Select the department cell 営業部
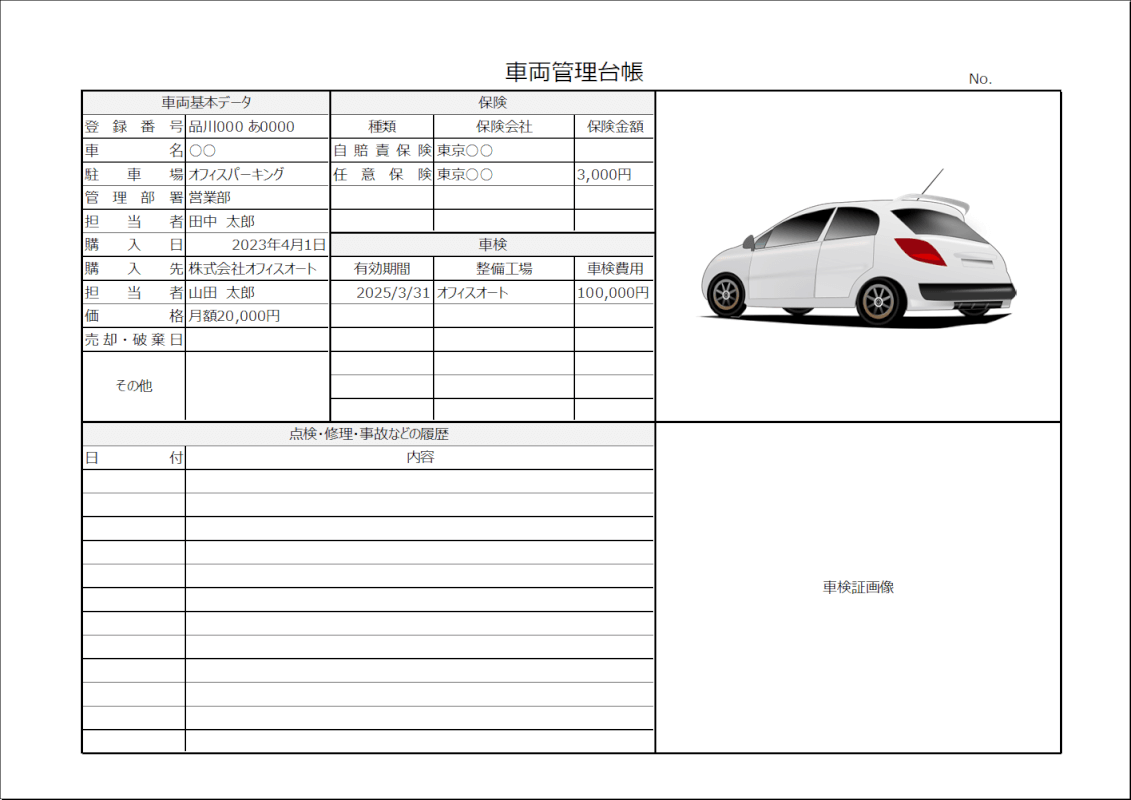Screen dimensions: 1131x800 (255, 197)
